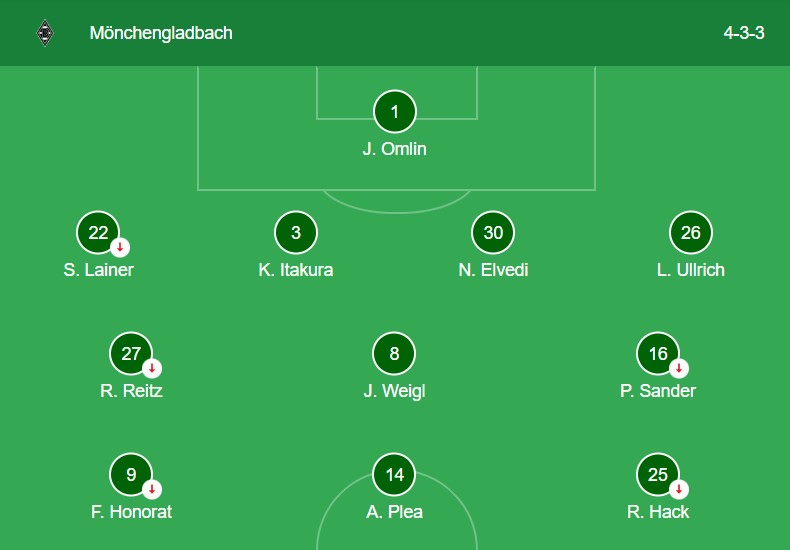The height and width of the screenshot is (550, 790).
Task: Click L. Ullrich name label
Action: 691,270
